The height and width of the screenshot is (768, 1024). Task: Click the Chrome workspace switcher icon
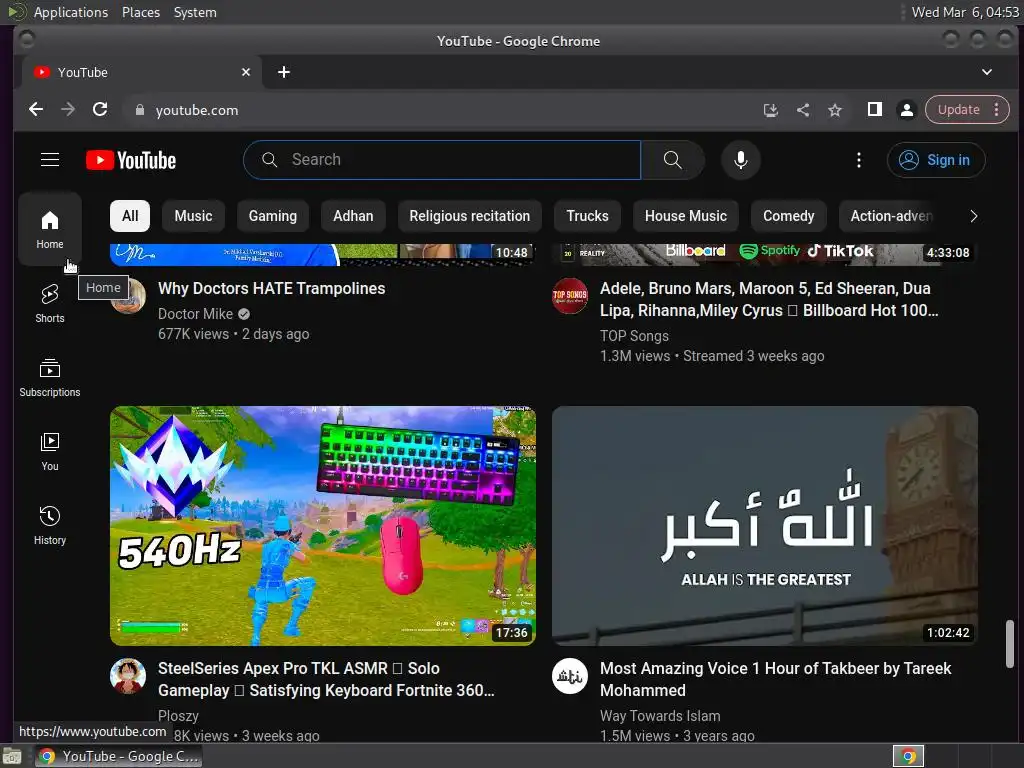click(908, 756)
